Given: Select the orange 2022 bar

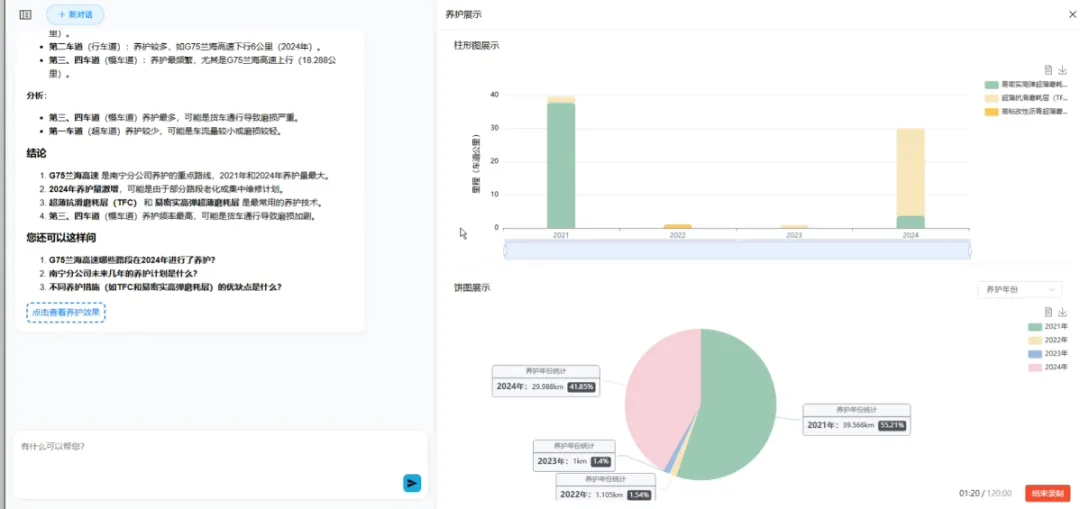Looking at the screenshot, I should coord(678,226).
